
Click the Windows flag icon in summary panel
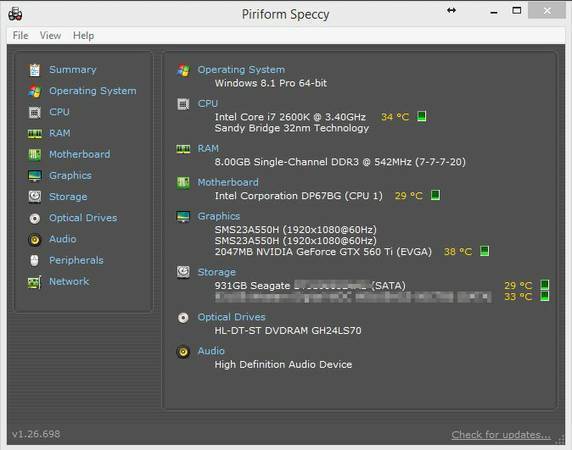(183, 70)
